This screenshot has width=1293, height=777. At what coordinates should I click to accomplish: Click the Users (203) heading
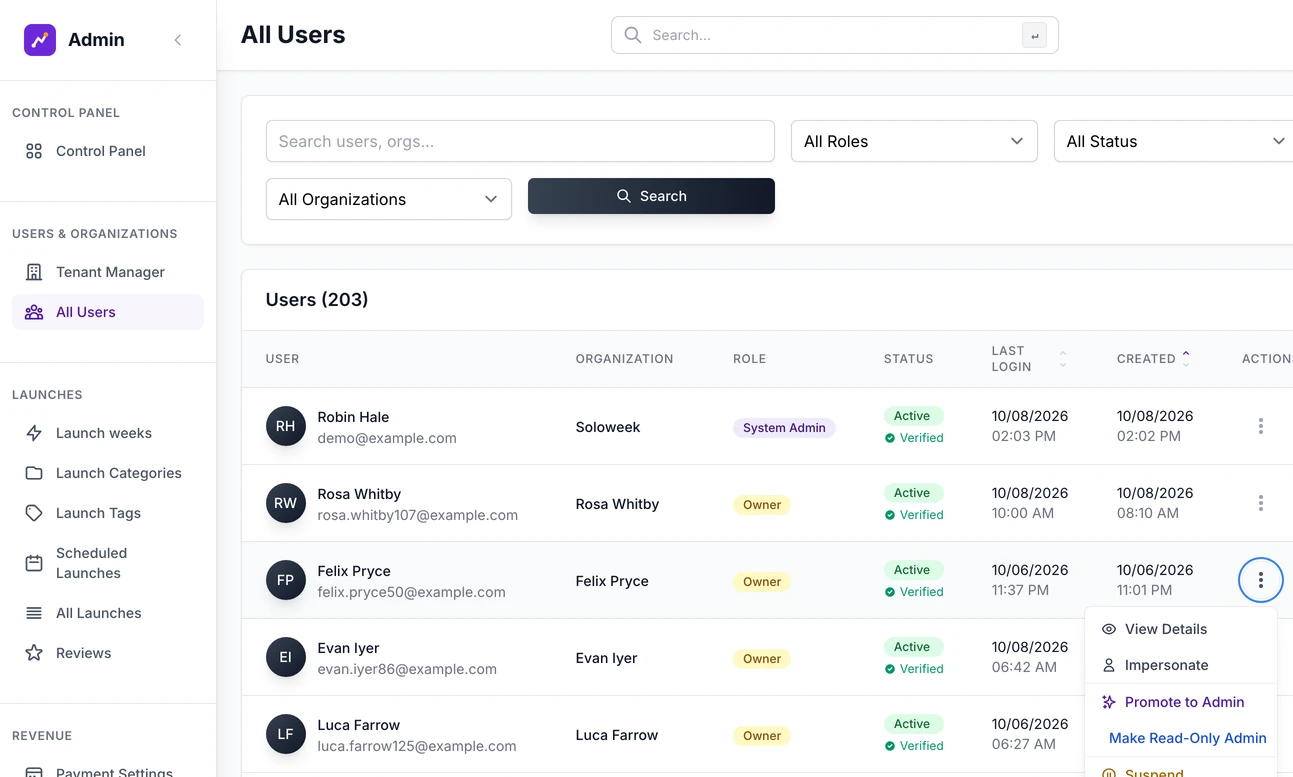(x=317, y=299)
